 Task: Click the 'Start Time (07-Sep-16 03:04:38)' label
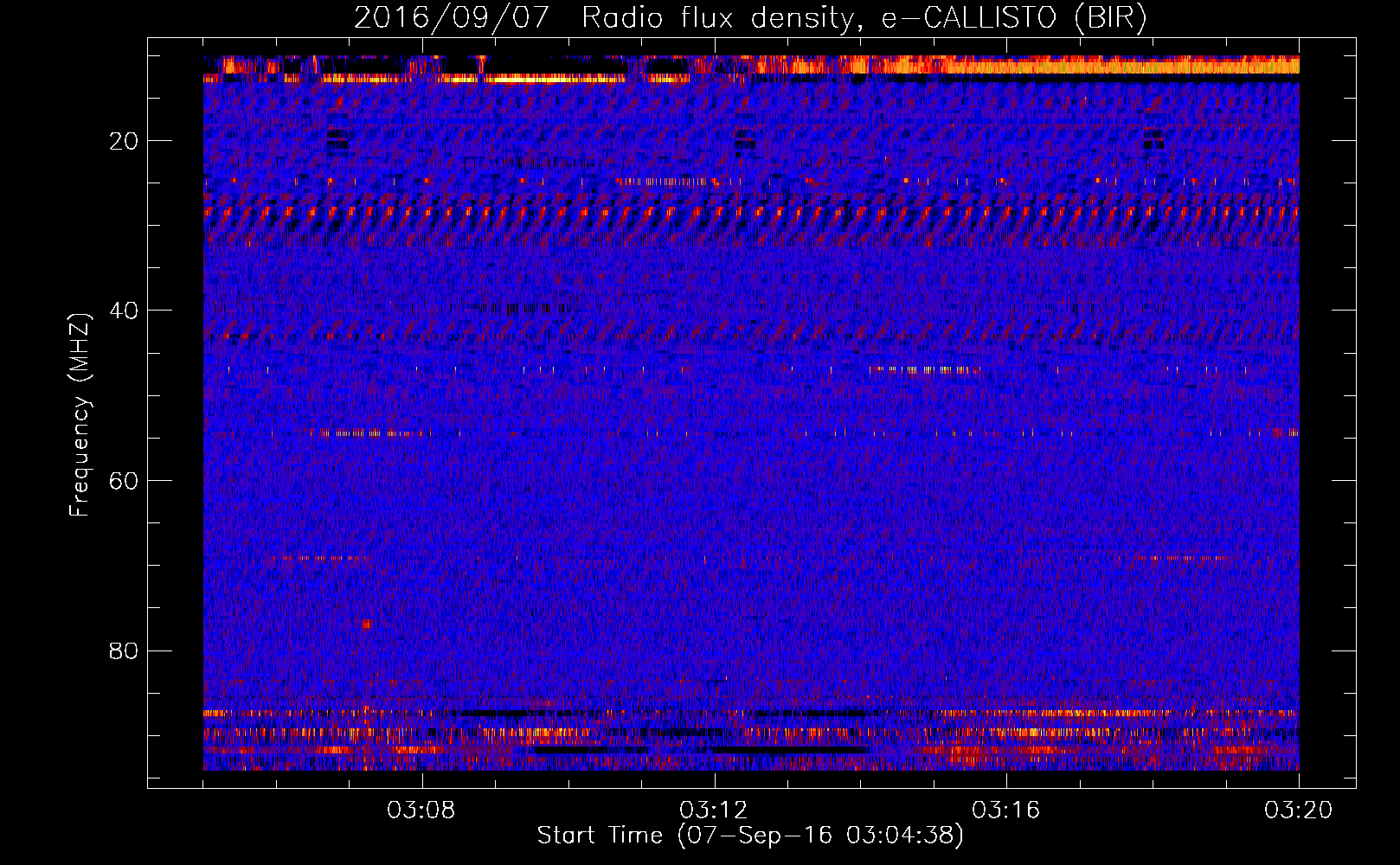tap(750, 836)
